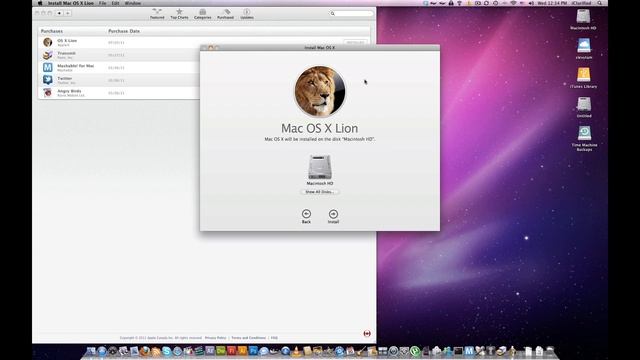Viewport: 640px width, 360px height.
Task: Open Top Charts in the App Store toolbar
Action: tap(179, 14)
